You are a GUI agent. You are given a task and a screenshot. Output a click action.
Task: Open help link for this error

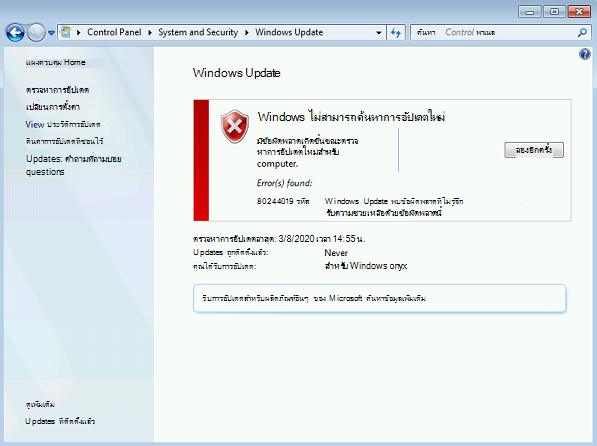click(x=383, y=213)
